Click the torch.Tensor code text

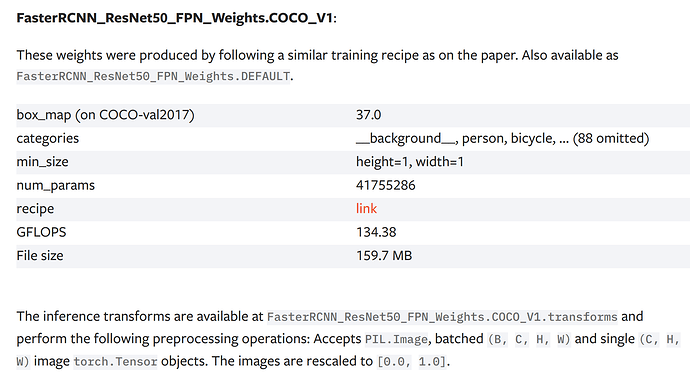[115, 362]
